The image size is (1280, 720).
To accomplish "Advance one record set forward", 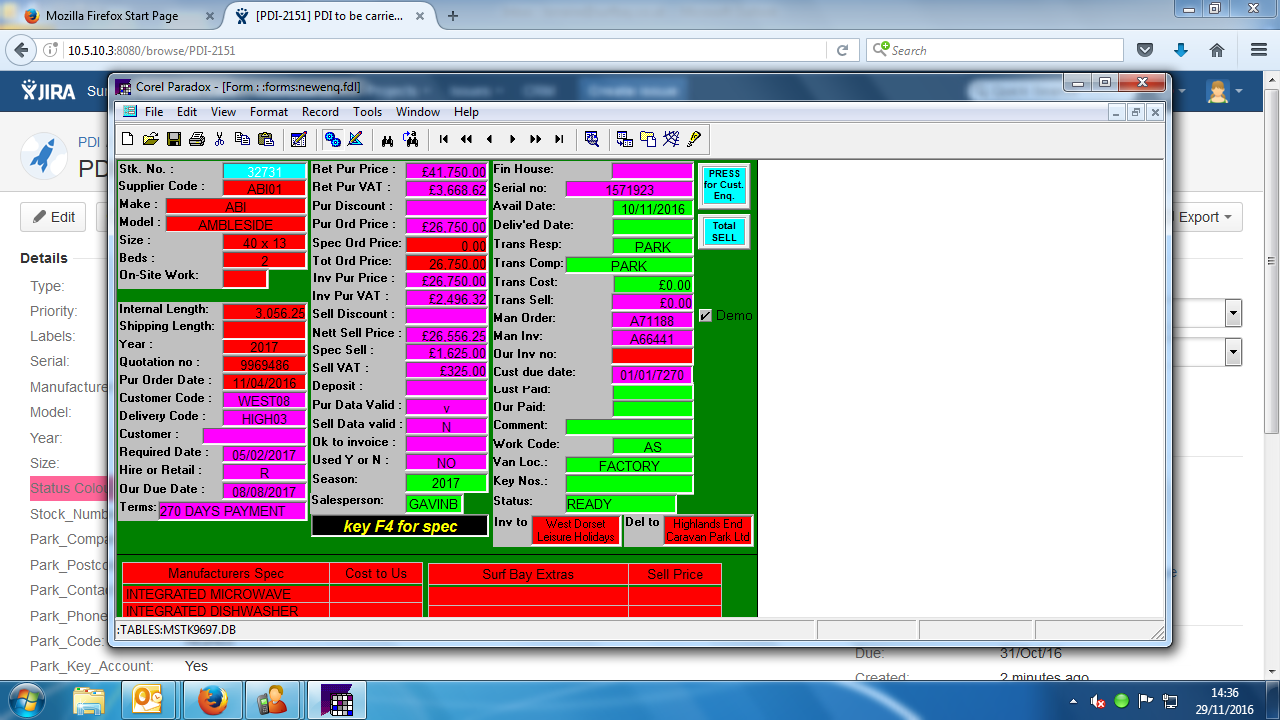I will coord(535,139).
